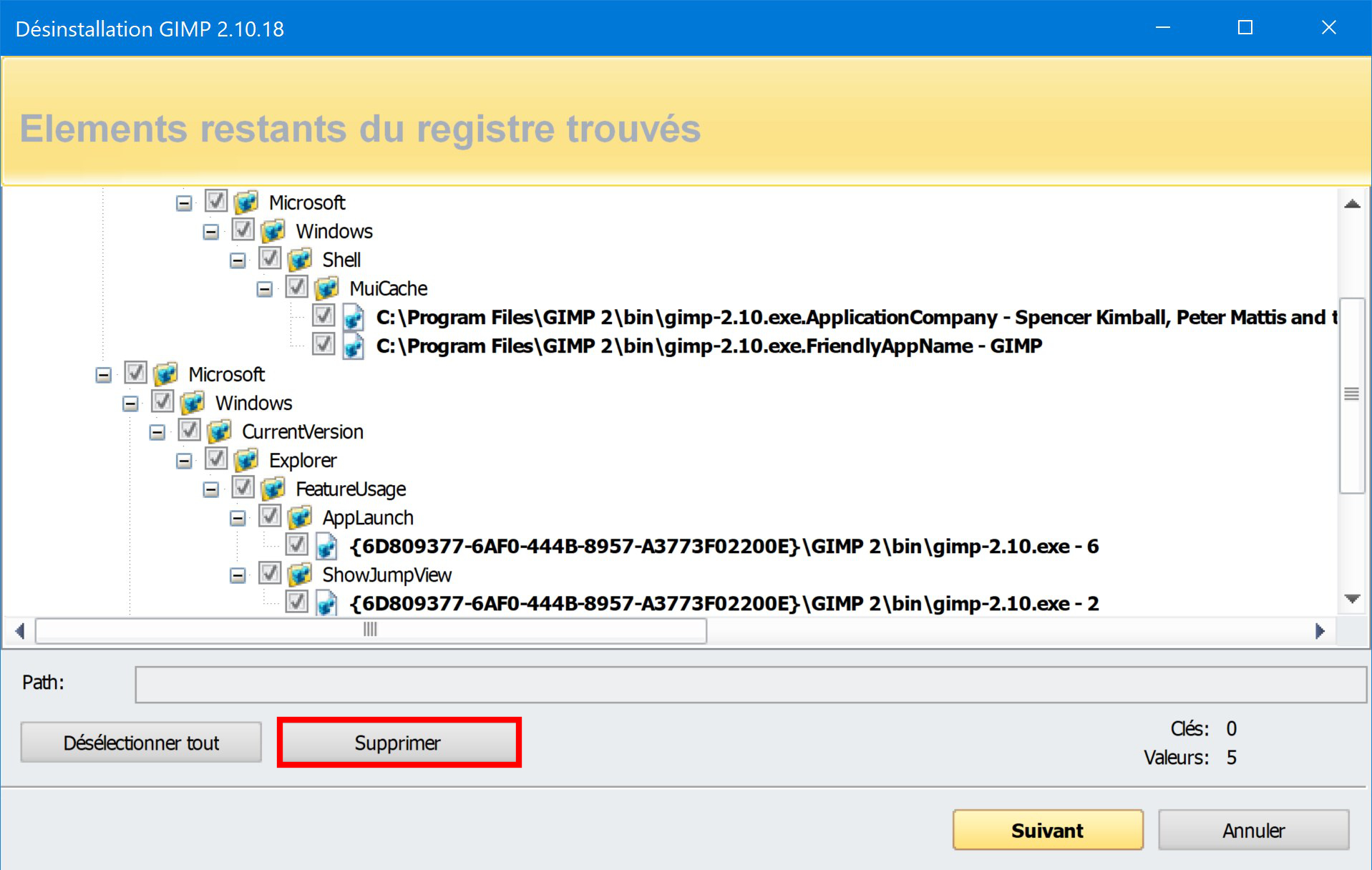The image size is (1372, 870).
Task: Select the AppLaunch tree item
Action: click(368, 518)
